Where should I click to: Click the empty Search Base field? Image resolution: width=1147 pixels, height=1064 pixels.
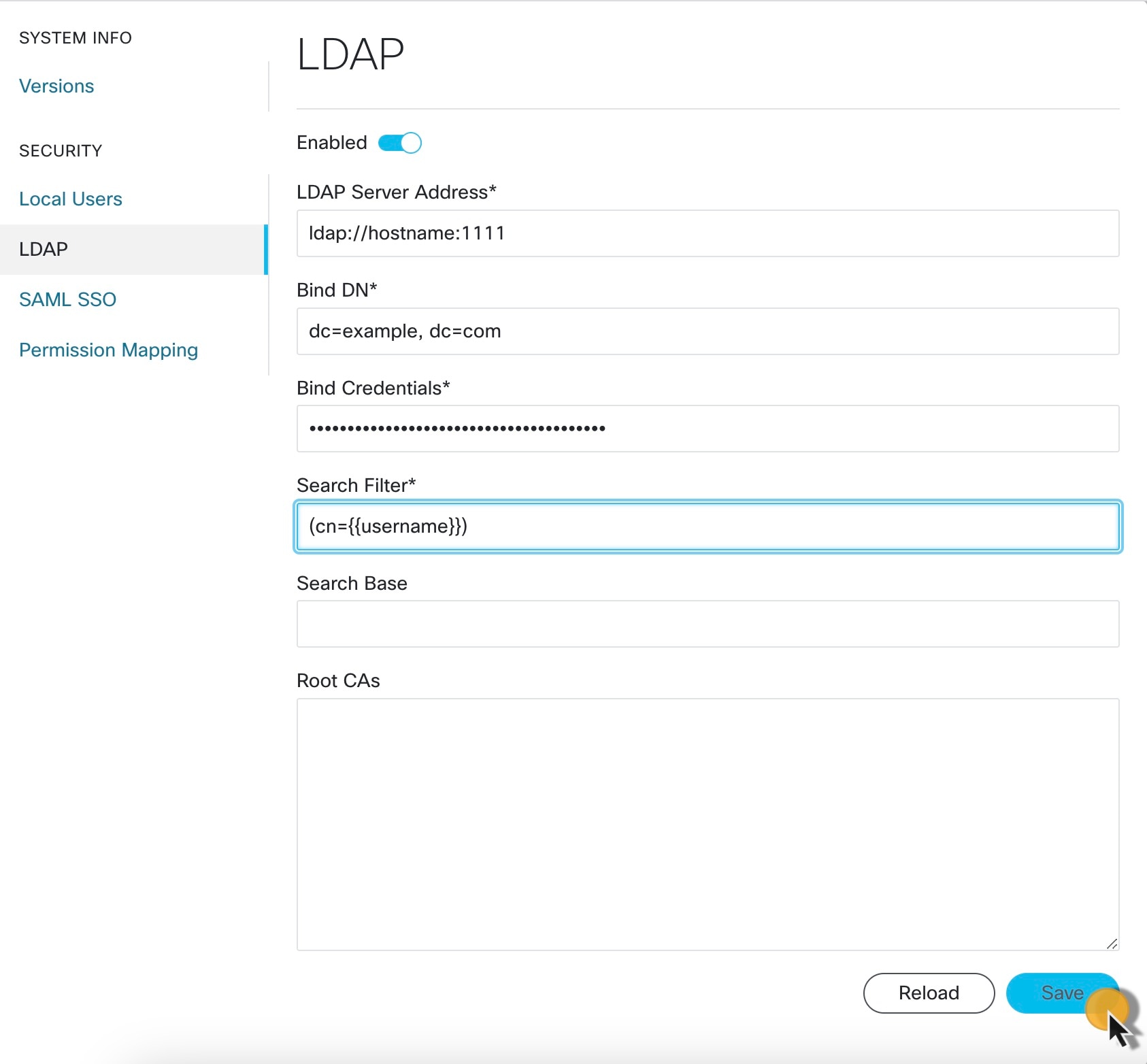[708, 624]
